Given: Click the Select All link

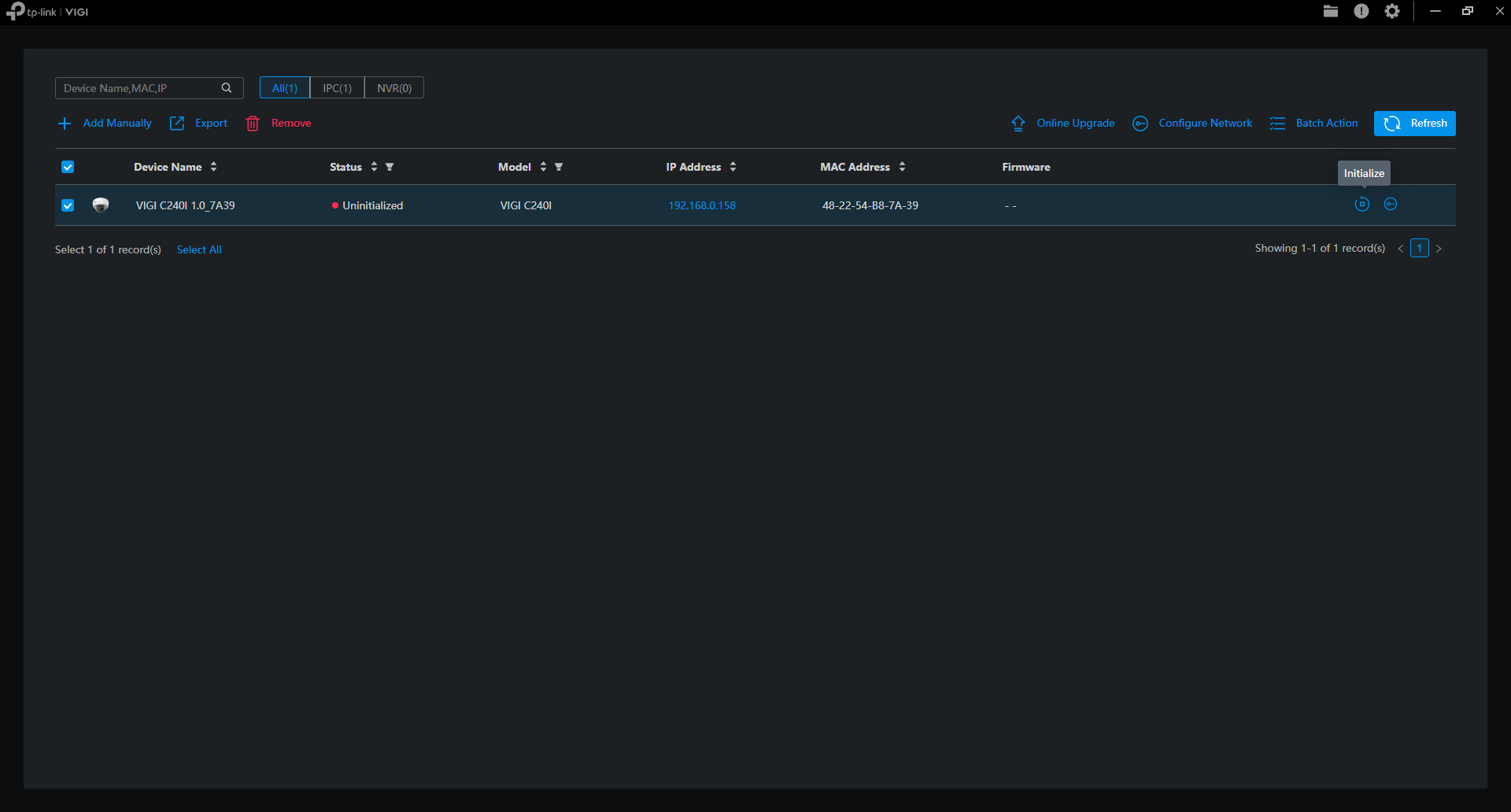Looking at the screenshot, I should (x=199, y=249).
